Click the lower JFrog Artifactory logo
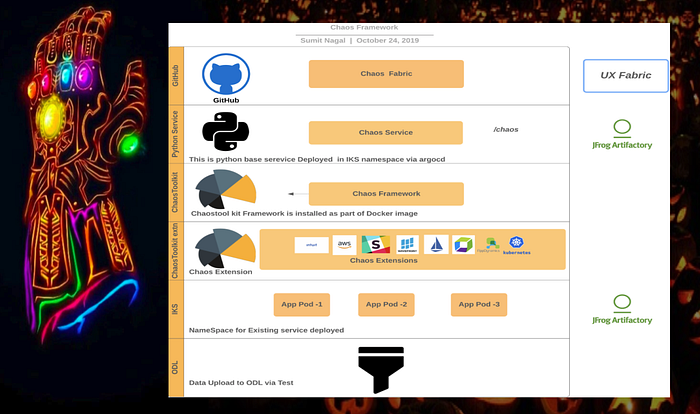This screenshot has height=414, width=700. tap(622, 309)
